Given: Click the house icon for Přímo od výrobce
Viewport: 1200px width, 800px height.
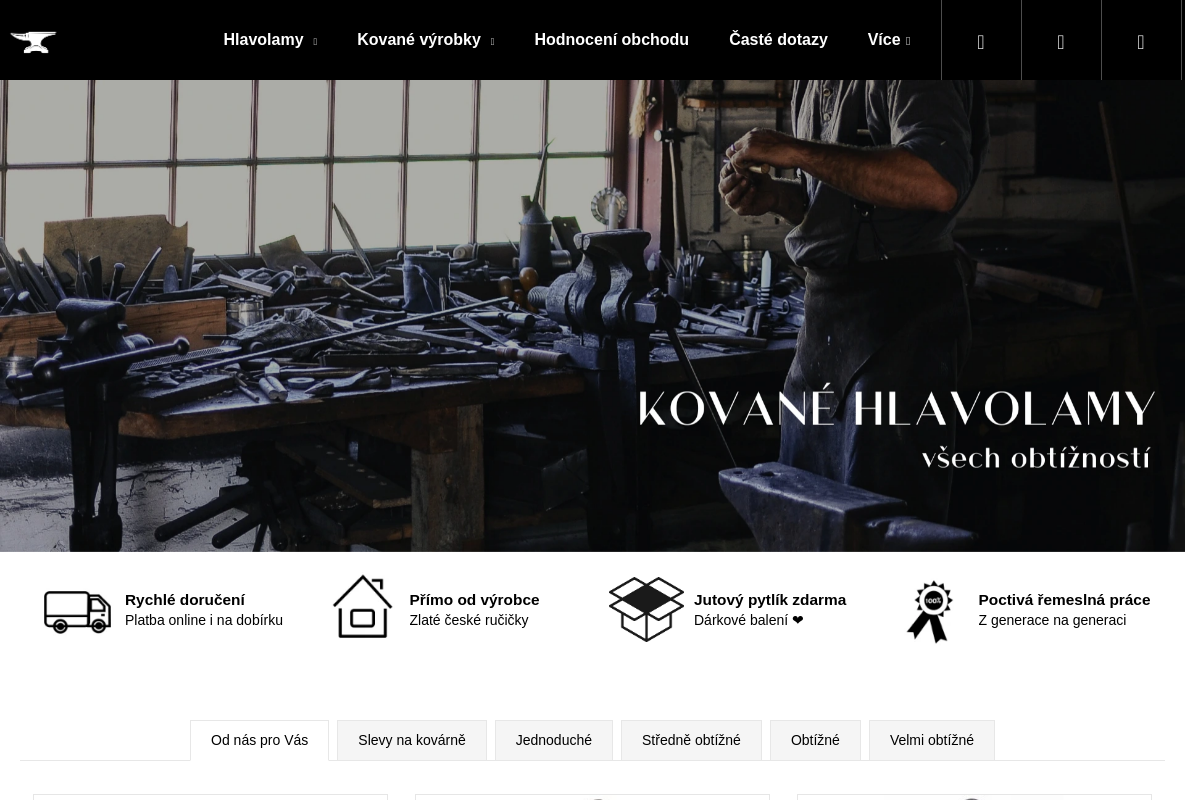Looking at the screenshot, I should (362, 607).
